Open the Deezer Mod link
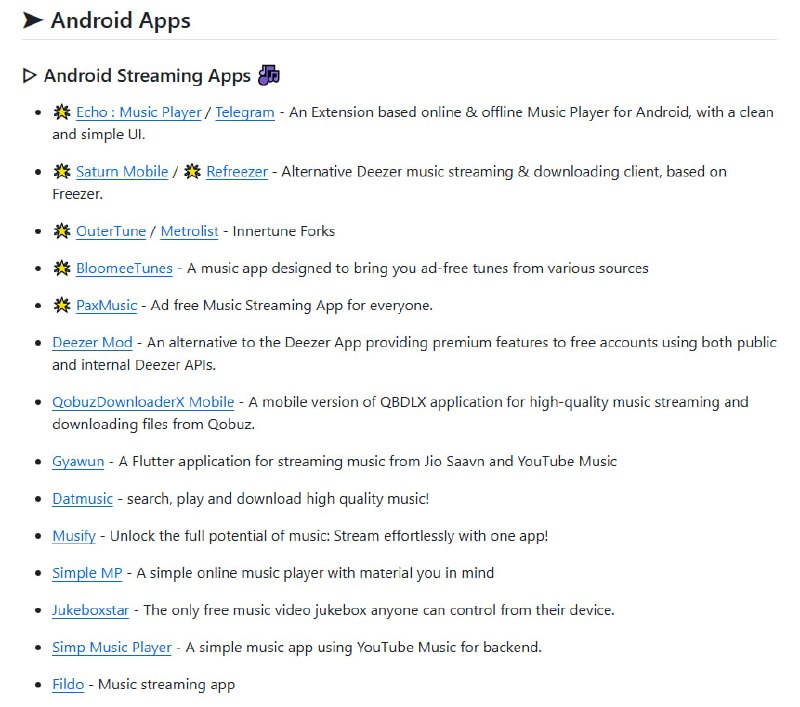The width and height of the screenshot is (800, 707). pos(92,342)
